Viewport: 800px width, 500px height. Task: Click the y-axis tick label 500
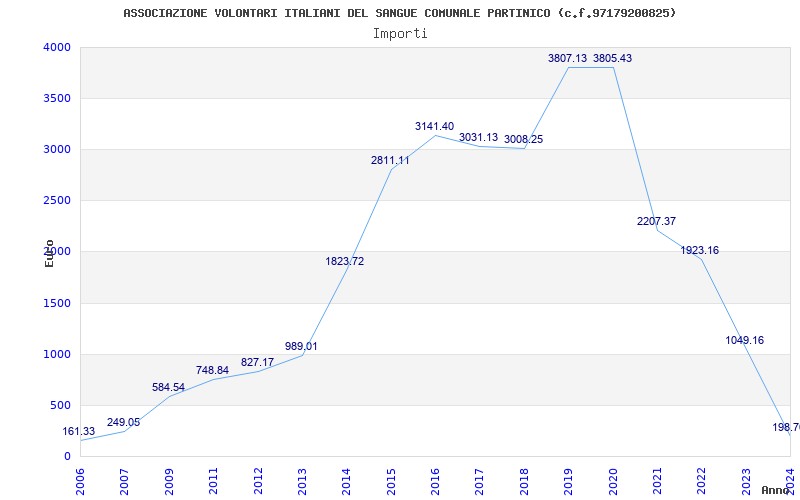(x=61, y=406)
